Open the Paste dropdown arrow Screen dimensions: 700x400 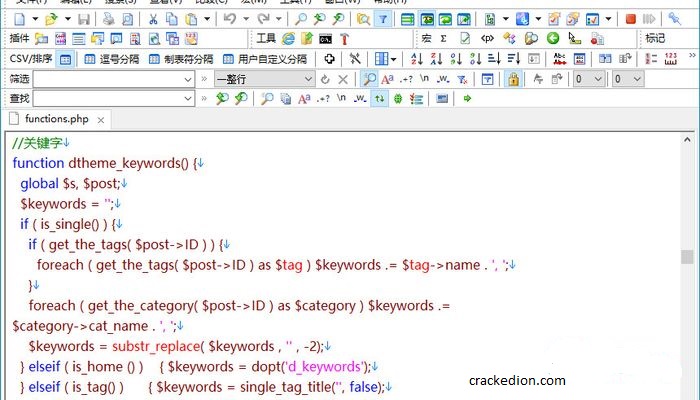(x=207, y=19)
